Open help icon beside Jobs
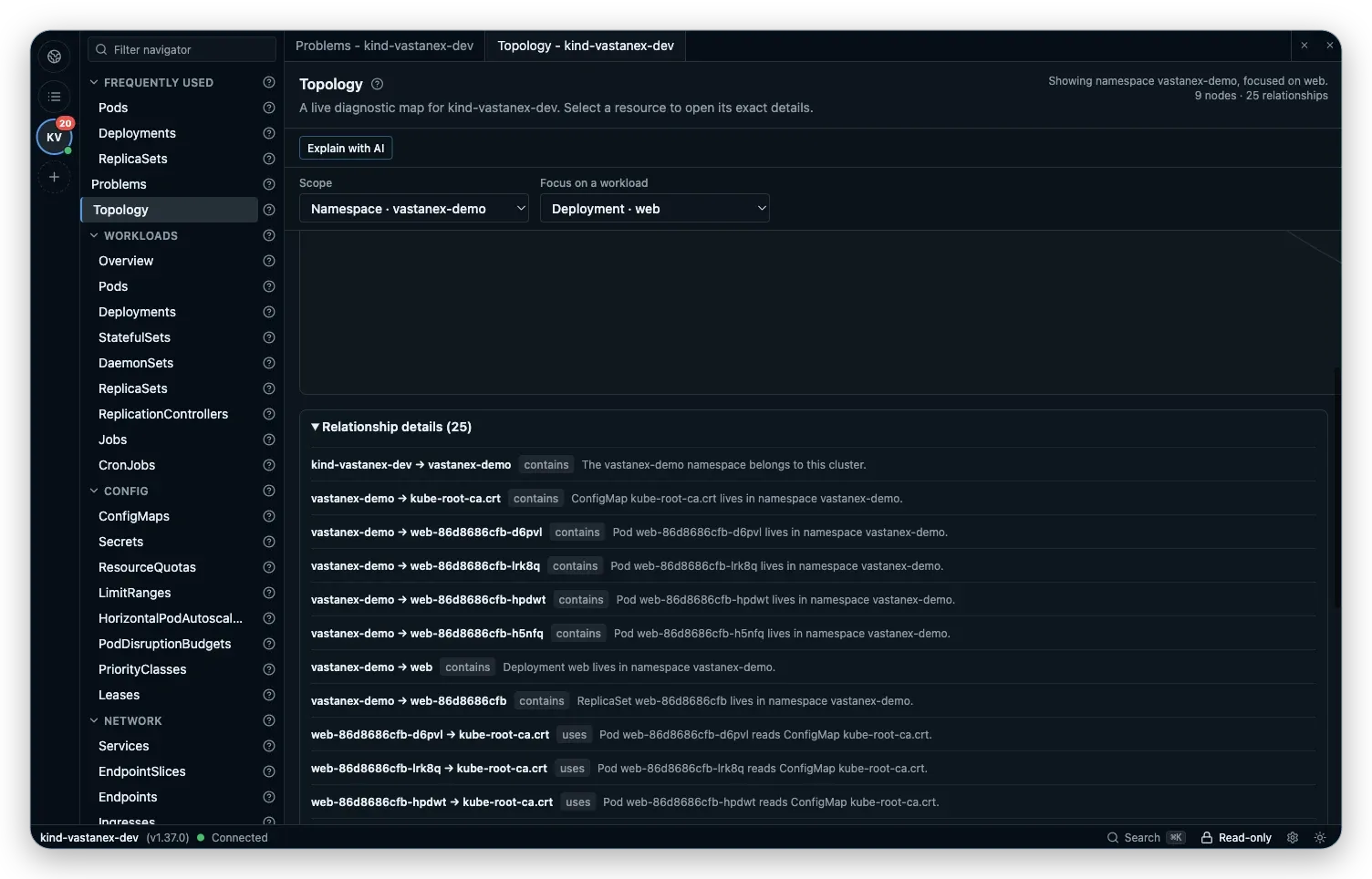Image resolution: width=1372 pixels, height=879 pixels. pyautogui.click(x=268, y=439)
